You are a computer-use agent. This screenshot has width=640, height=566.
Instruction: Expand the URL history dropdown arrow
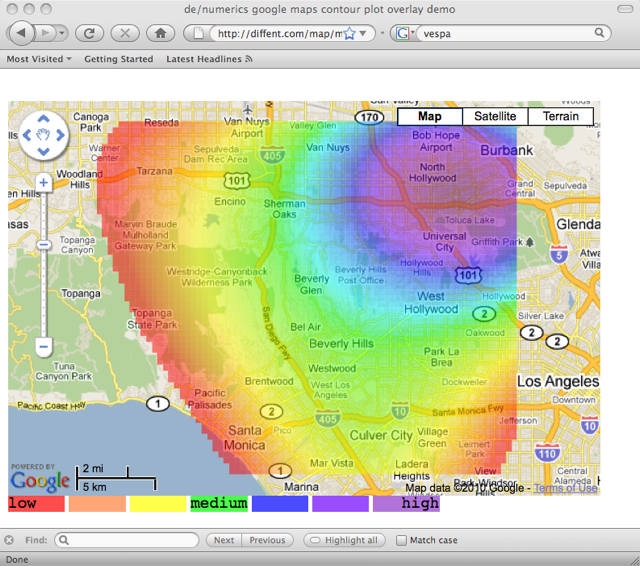coord(363,33)
